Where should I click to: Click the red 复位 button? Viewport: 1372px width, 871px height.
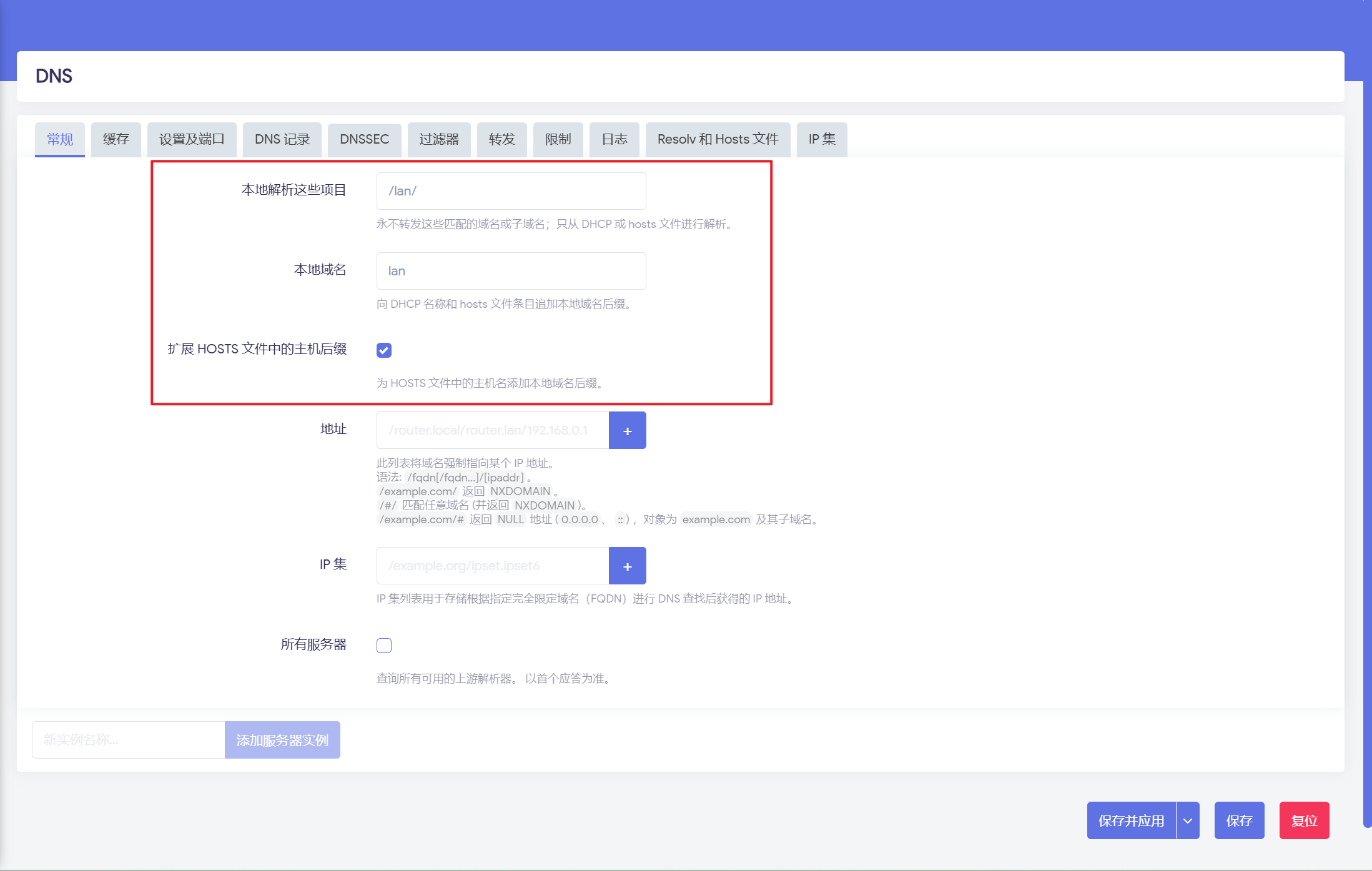[x=1304, y=820]
